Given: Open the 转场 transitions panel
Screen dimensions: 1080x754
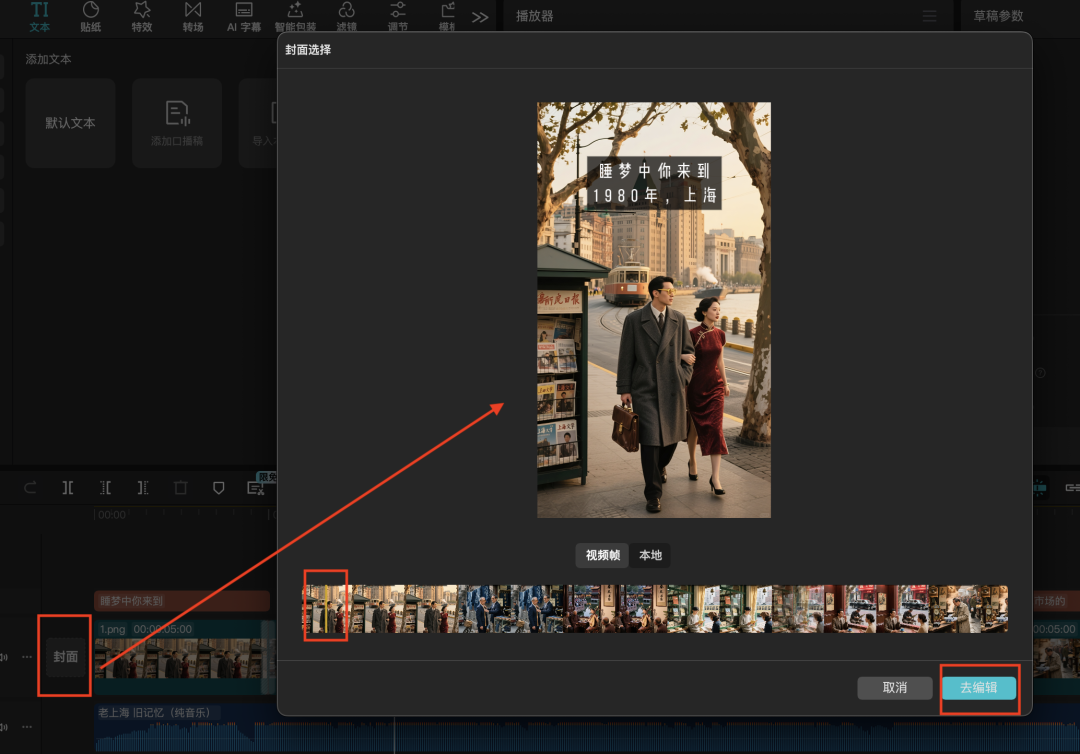Looking at the screenshot, I should point(193,16).
